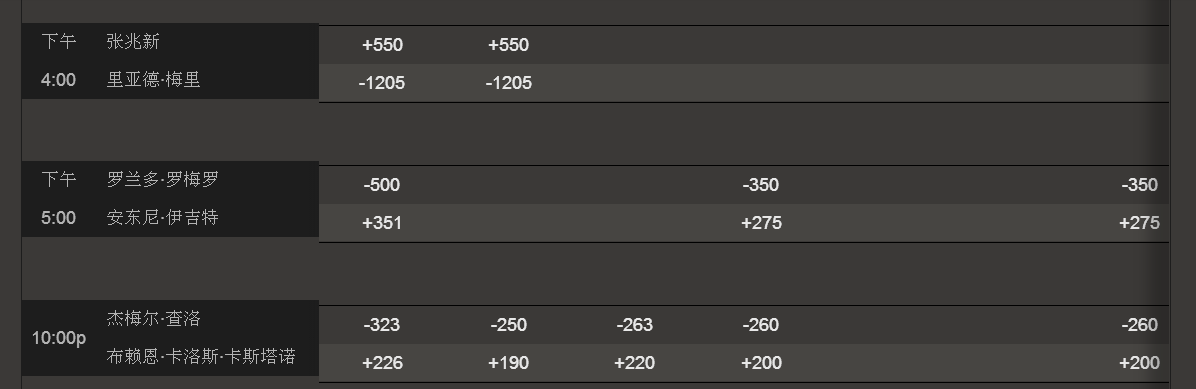Screen dimensions: 1196x389
Task: Click +550 odds in the second column
Action: pyautogui.click(x=509, y=45)
